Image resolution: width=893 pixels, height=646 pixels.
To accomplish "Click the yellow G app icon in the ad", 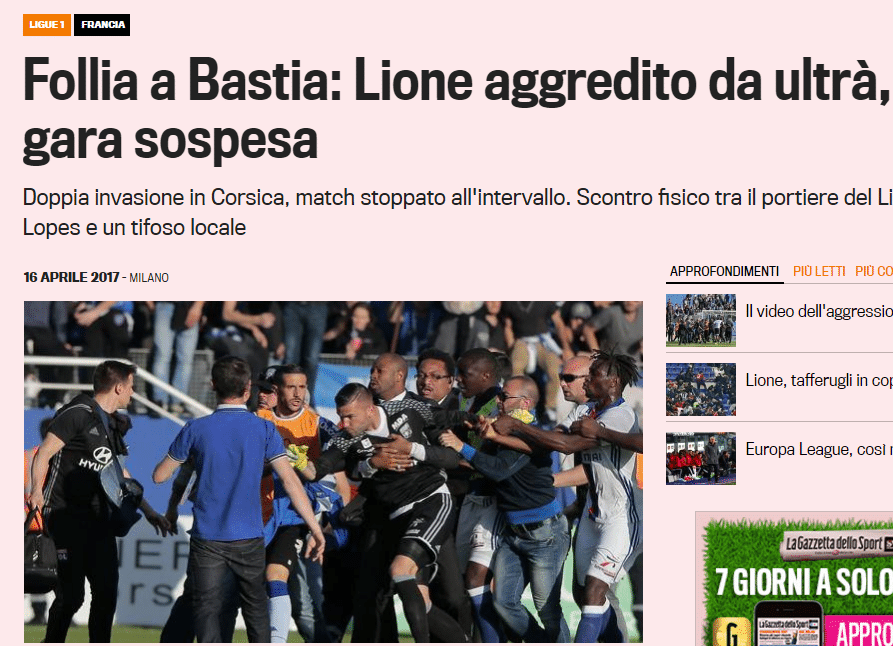I will coord(731,632).
